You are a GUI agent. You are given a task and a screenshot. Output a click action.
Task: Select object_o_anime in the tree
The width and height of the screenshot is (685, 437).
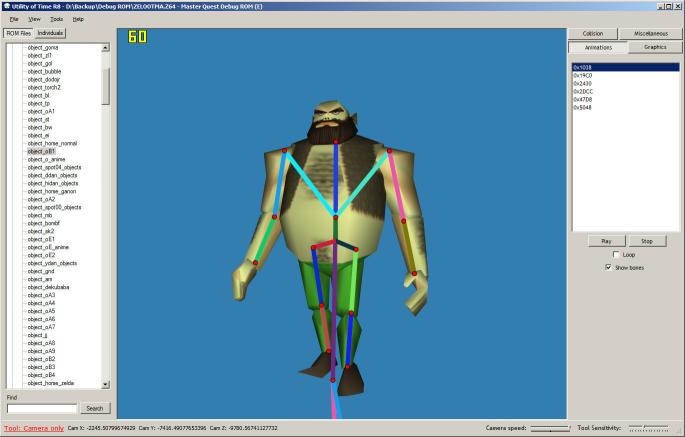tap(46, 159)
